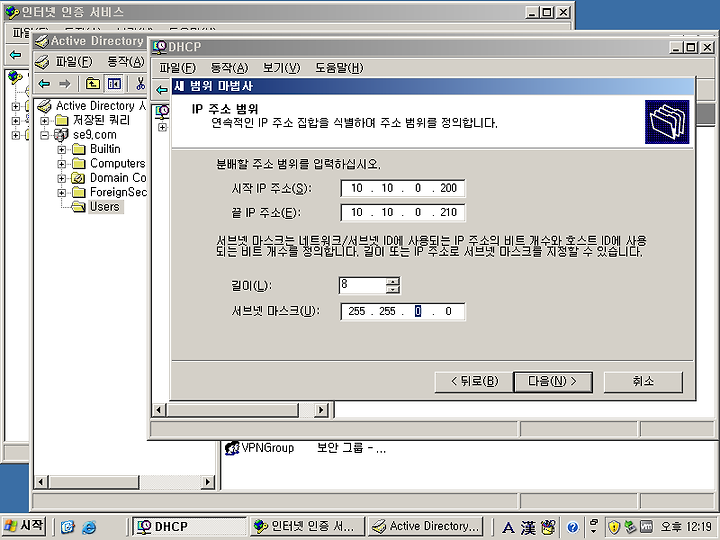This screenshot has width=720, height=540.
Task: Open DHCP 동작(A) menu
Action: [229, 68]
